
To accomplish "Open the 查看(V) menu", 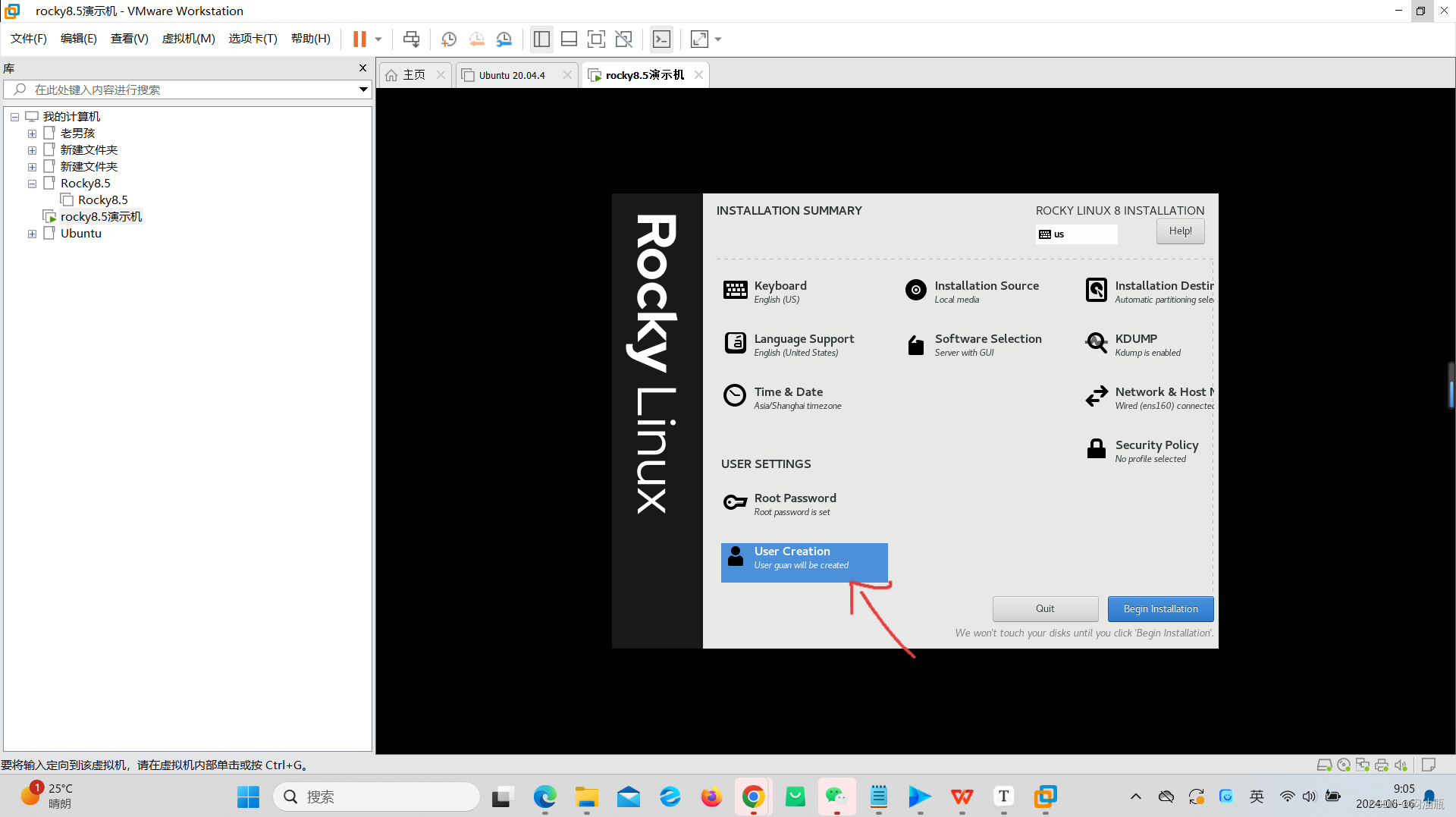I will pyautogui.click(x=130, y=39).
